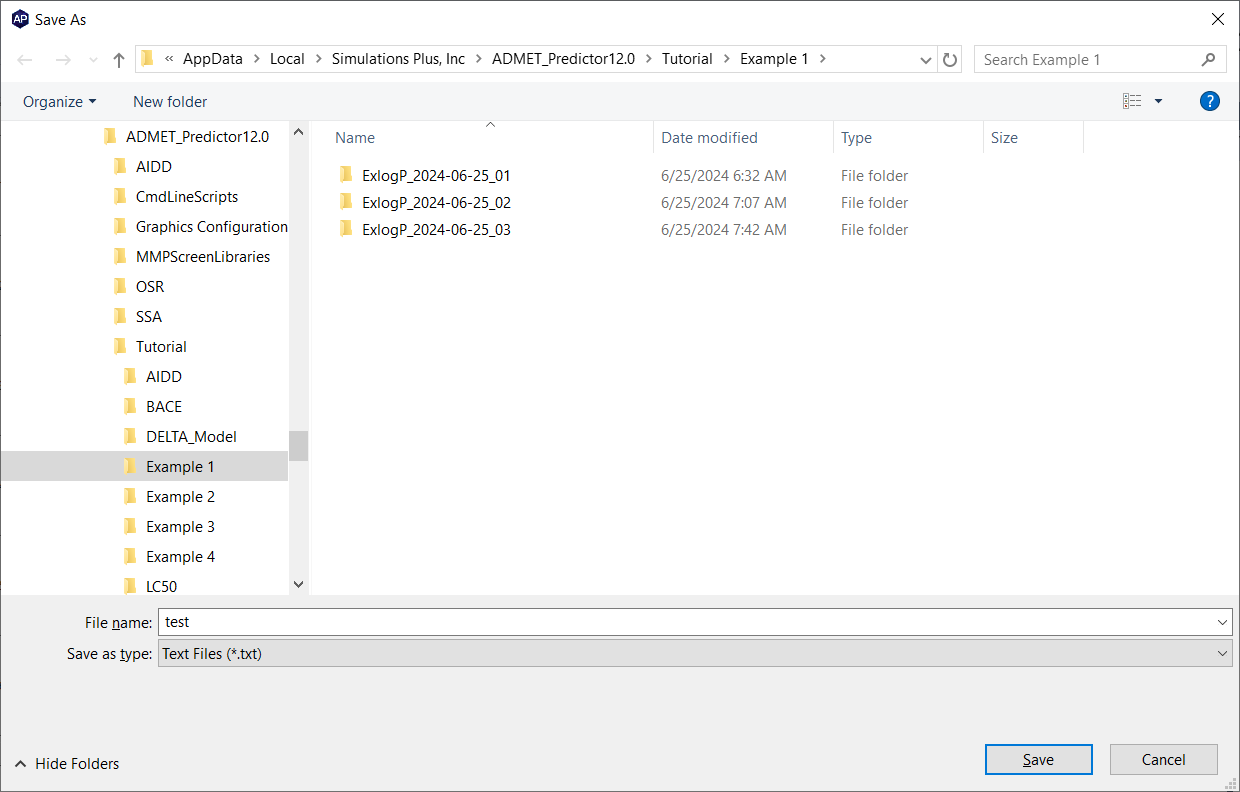The image size is (1240, 792).
Task: Select the SSA folder icon in tree
Action: pyautogui.click(x=120, y=316)
